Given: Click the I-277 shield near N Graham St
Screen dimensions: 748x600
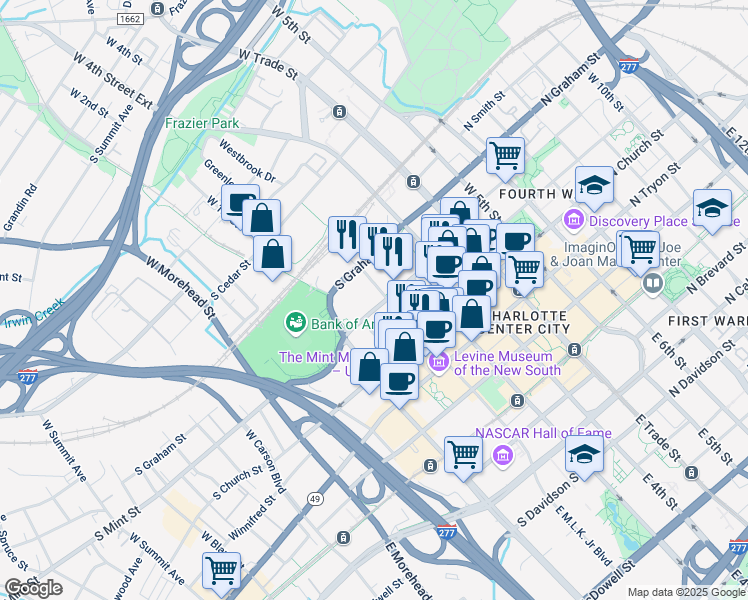Looking at the screenshot, I should [x=628, y=66].
